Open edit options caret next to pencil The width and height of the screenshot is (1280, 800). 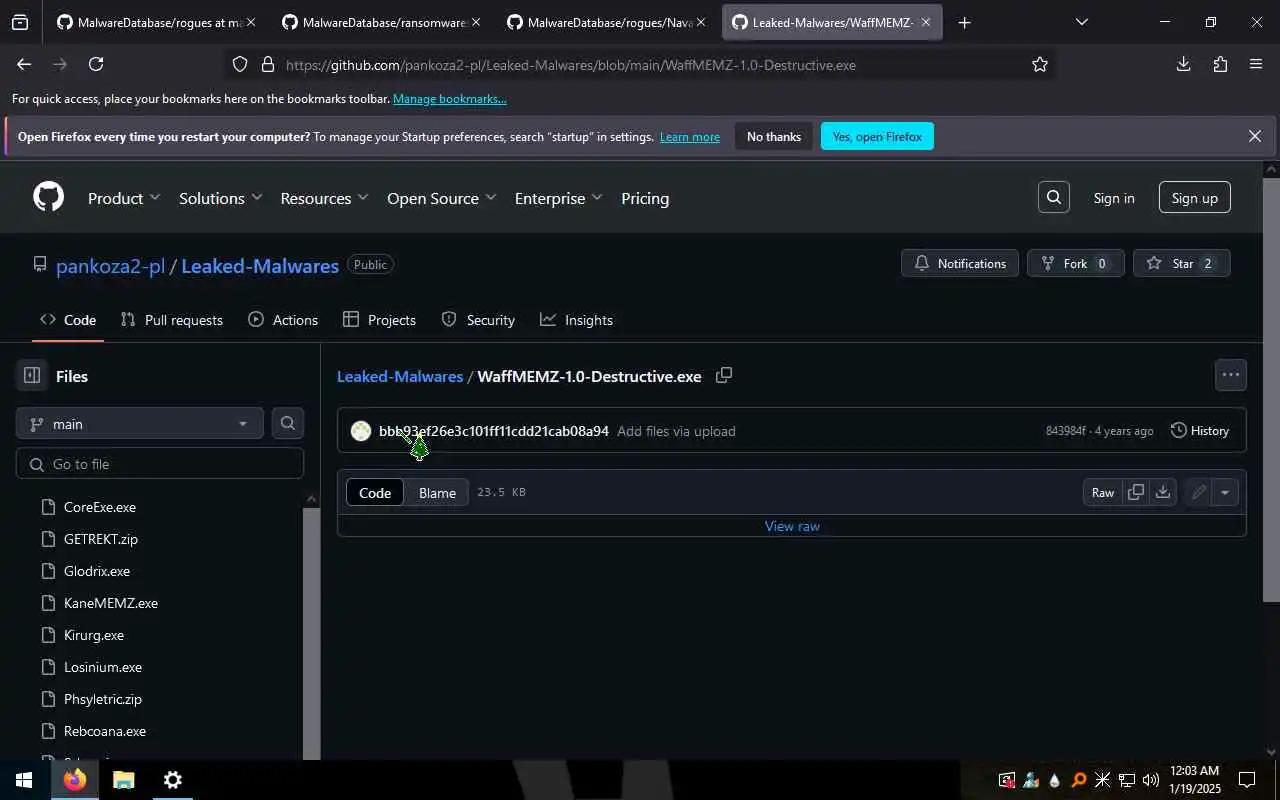click(x=1225, y=492)
